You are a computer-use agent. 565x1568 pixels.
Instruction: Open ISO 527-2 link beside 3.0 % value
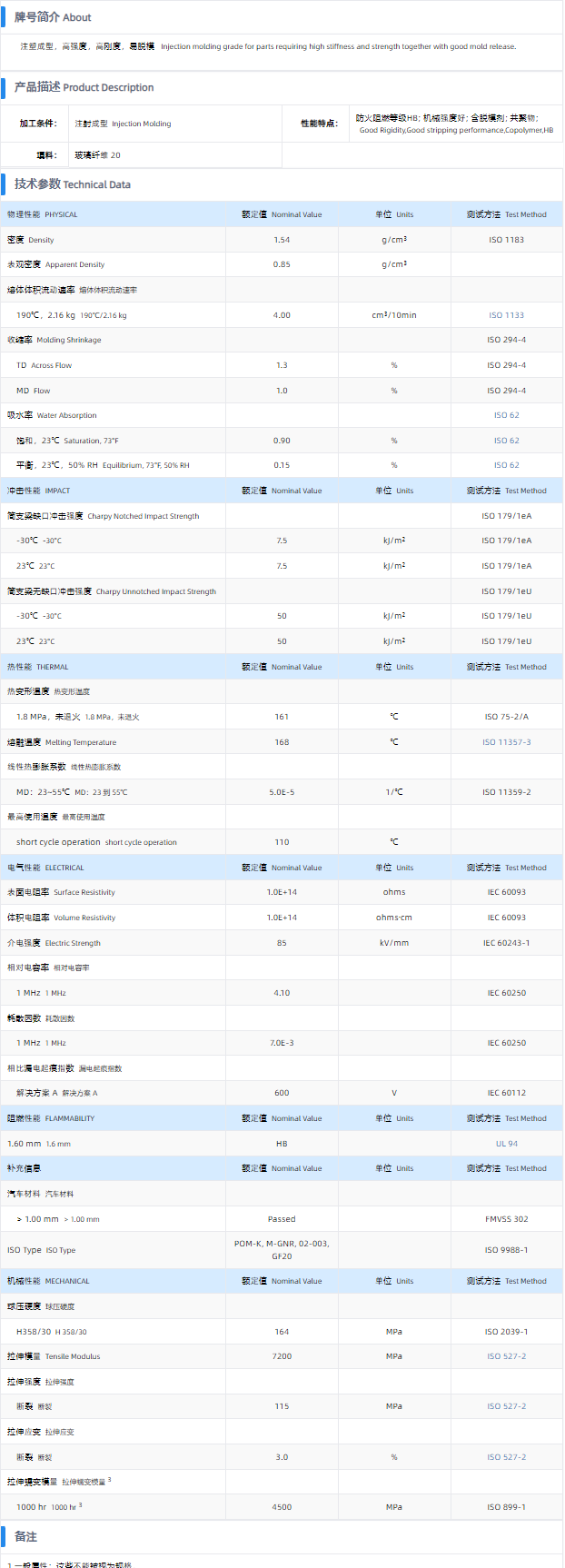(x=506, y=1457)
